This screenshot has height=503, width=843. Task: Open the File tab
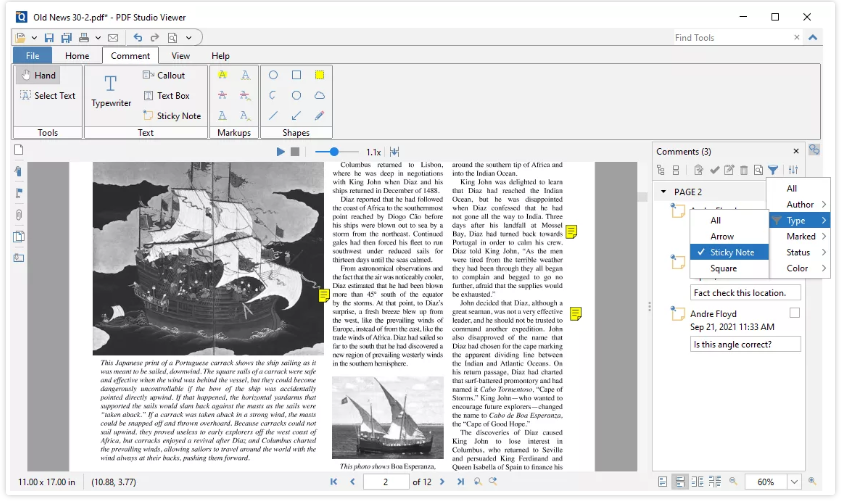[x=32, y=56]
